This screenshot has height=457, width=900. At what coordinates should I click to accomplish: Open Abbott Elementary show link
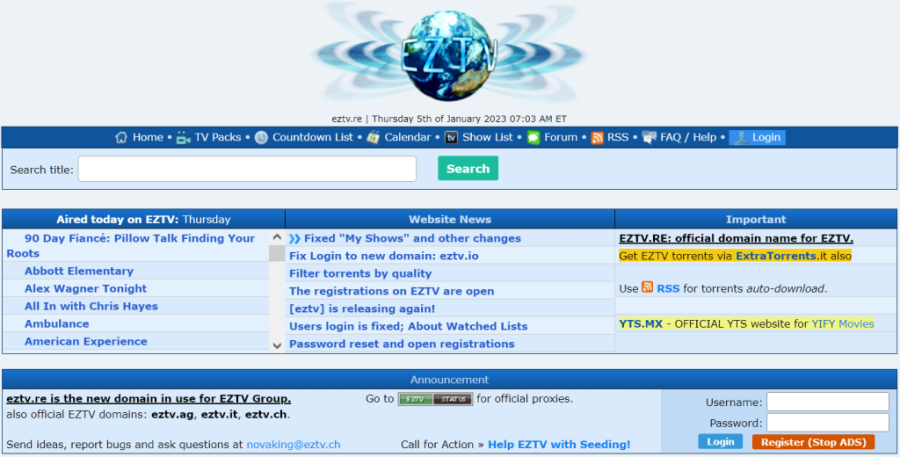pyautogui.click(x=79, y=271)
